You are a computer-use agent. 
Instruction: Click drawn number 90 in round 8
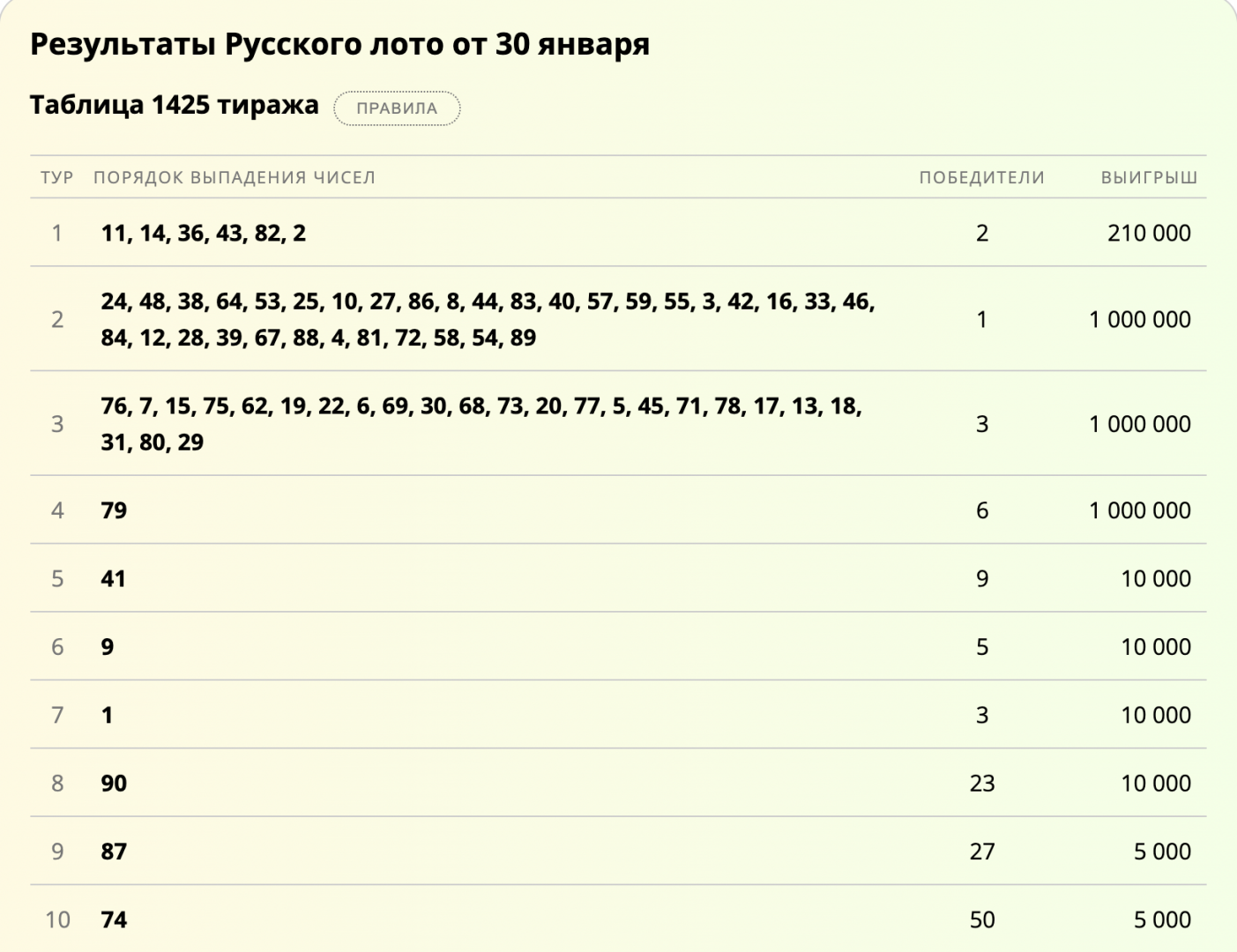[114, 783]
